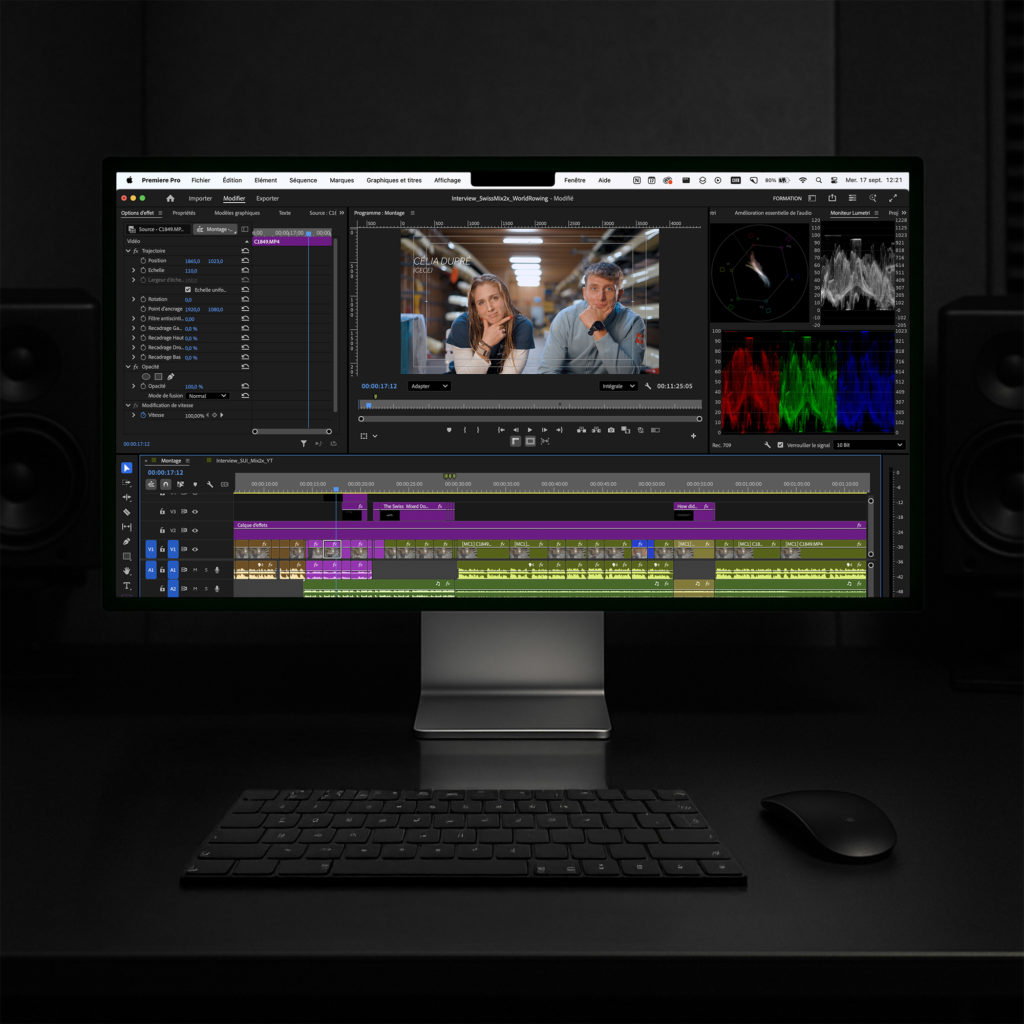Click the Home icon in the header bar
The height and width of the screenshot is (1024, 1024).
pyautogui.click(x=170, y=198)
